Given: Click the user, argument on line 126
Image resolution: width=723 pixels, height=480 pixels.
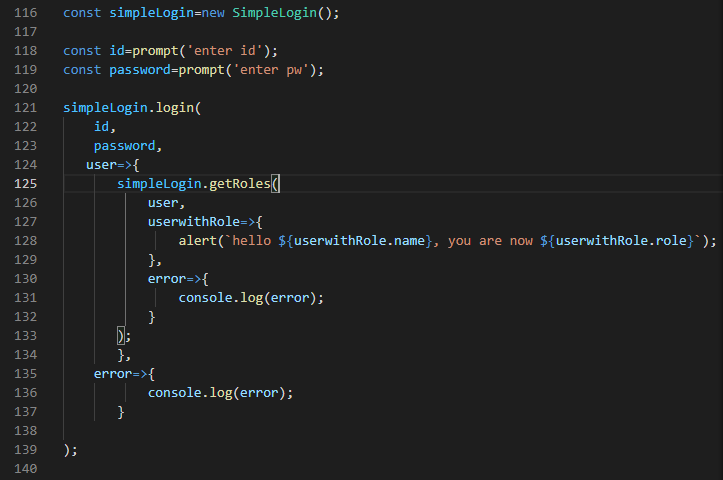Looking at the screenshot, I should 166,203.
